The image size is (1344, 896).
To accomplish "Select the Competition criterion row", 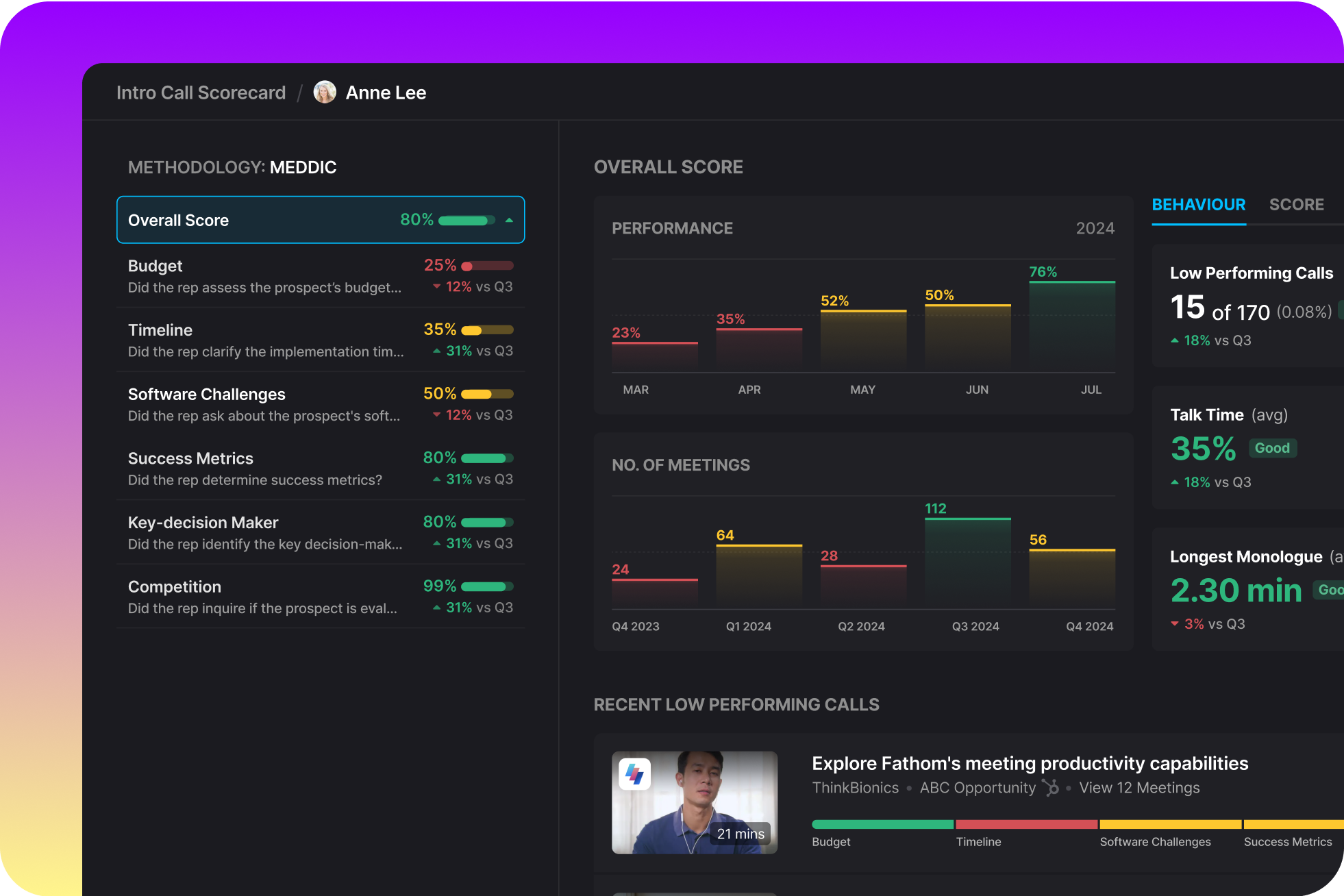I will [321, 597].
